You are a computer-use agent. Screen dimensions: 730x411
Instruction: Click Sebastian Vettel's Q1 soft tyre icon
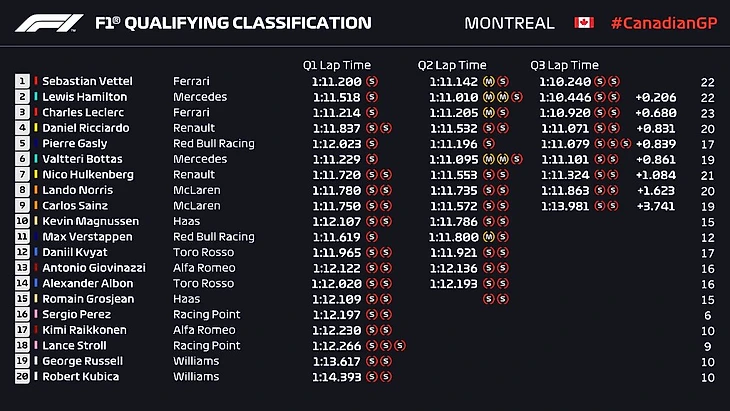372,81
